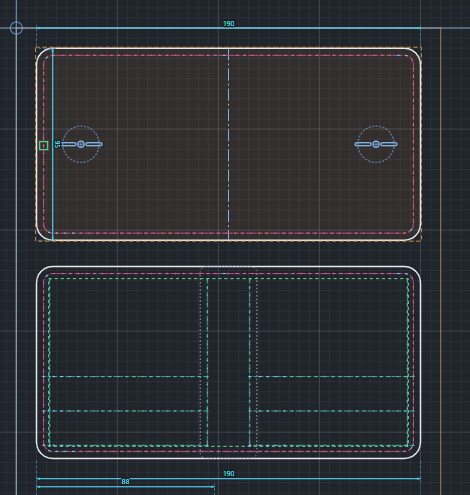Select the left snap button center point
This screenshot has height=495, width=470.
(x=81, y=144)
